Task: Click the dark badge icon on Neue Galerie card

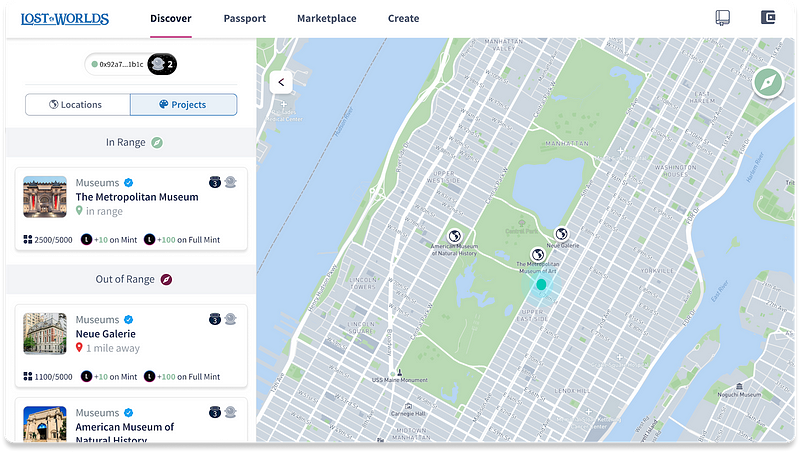Action: 215,319
